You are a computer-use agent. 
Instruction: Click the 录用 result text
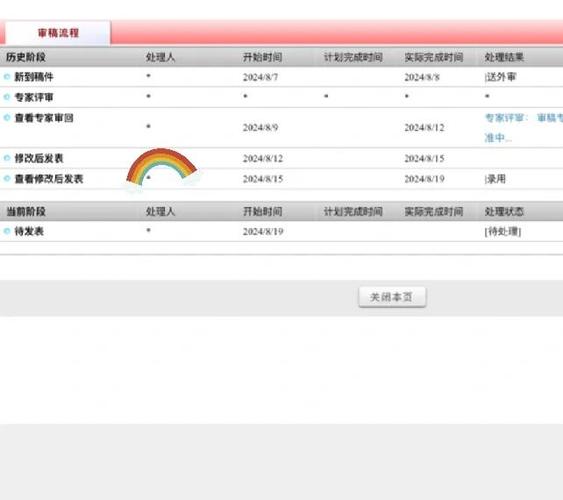[495, 179]
